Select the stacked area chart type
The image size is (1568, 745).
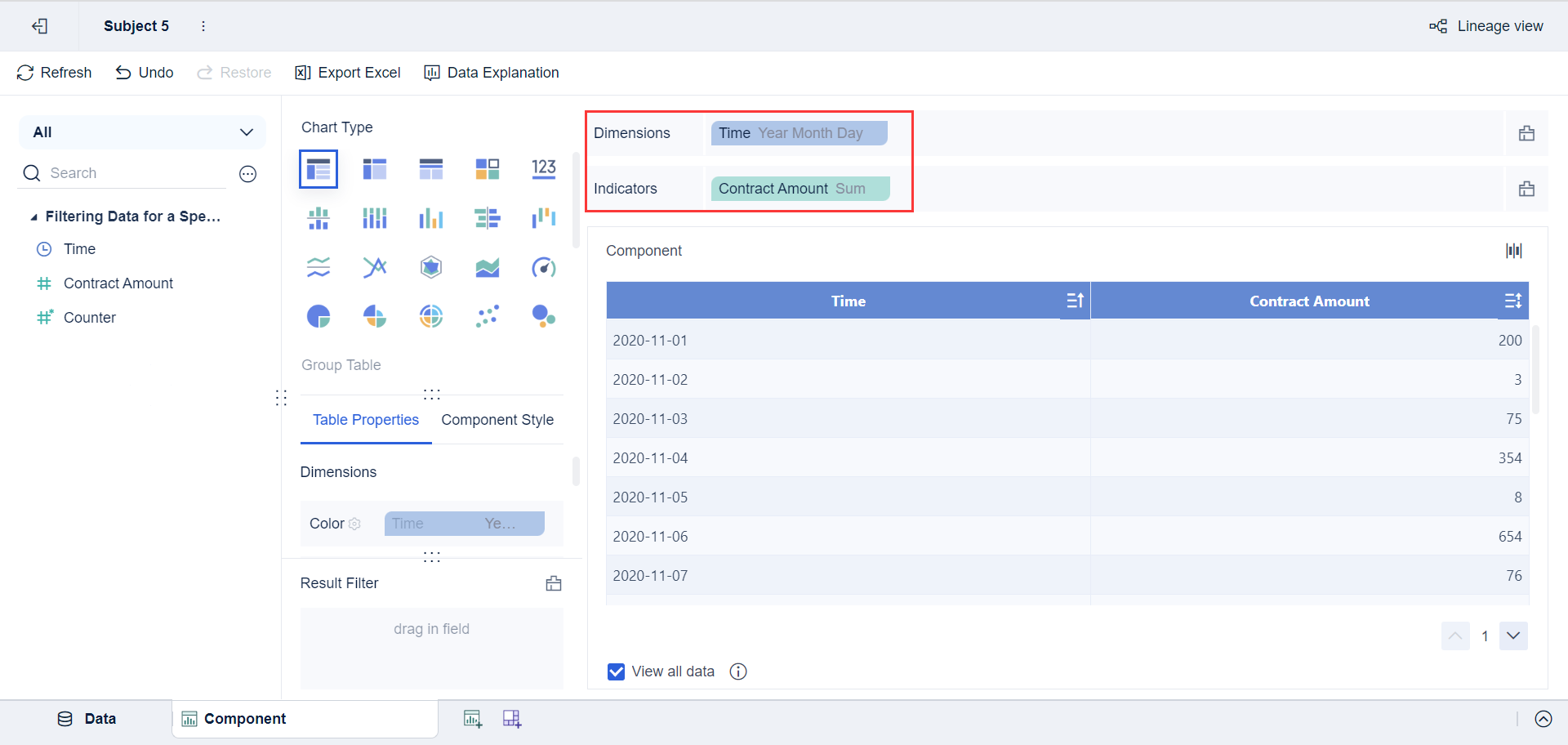[488, 267]
